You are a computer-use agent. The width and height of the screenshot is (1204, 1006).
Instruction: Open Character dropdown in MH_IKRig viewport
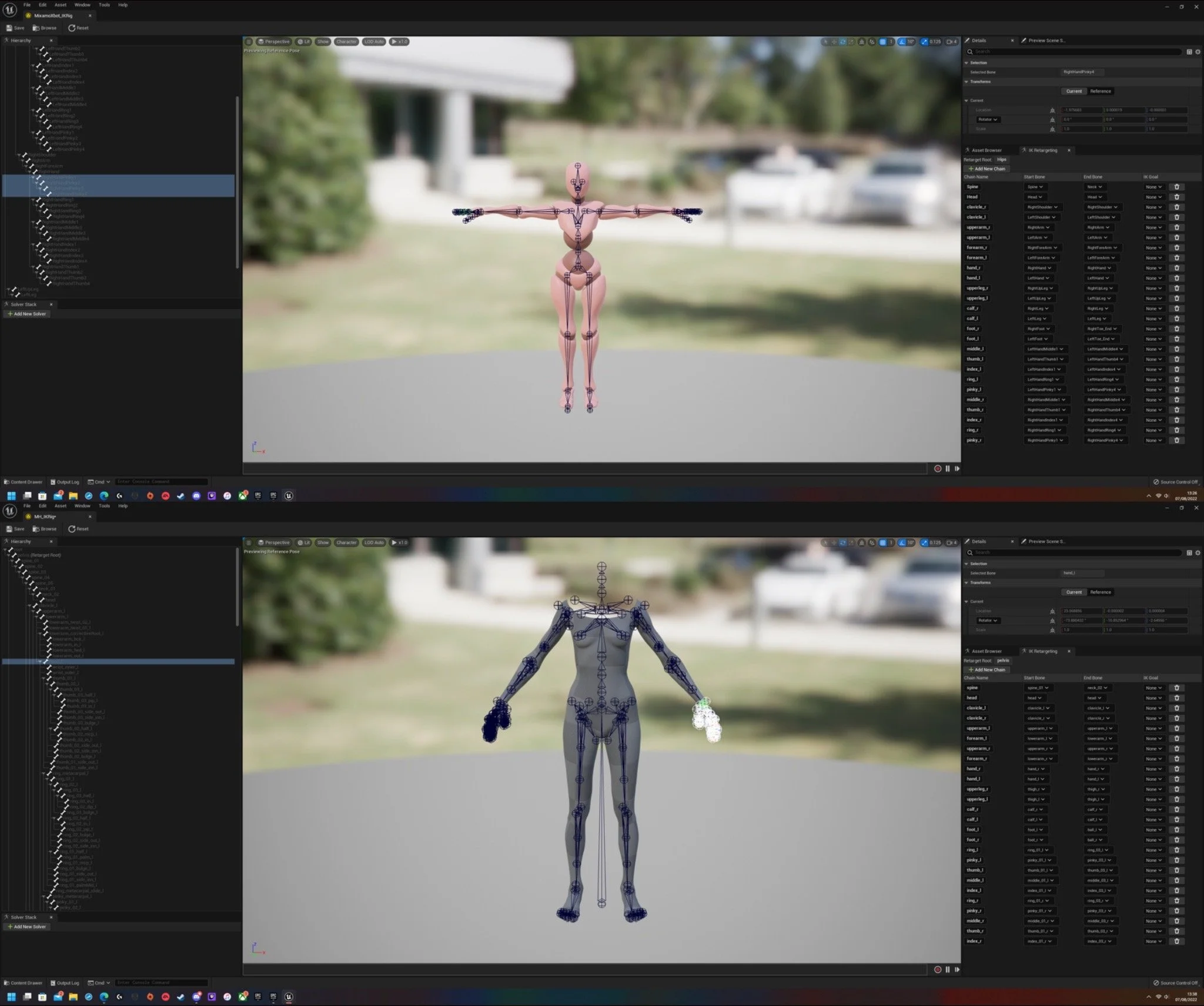pyautogui.click(x=346, y=542)
